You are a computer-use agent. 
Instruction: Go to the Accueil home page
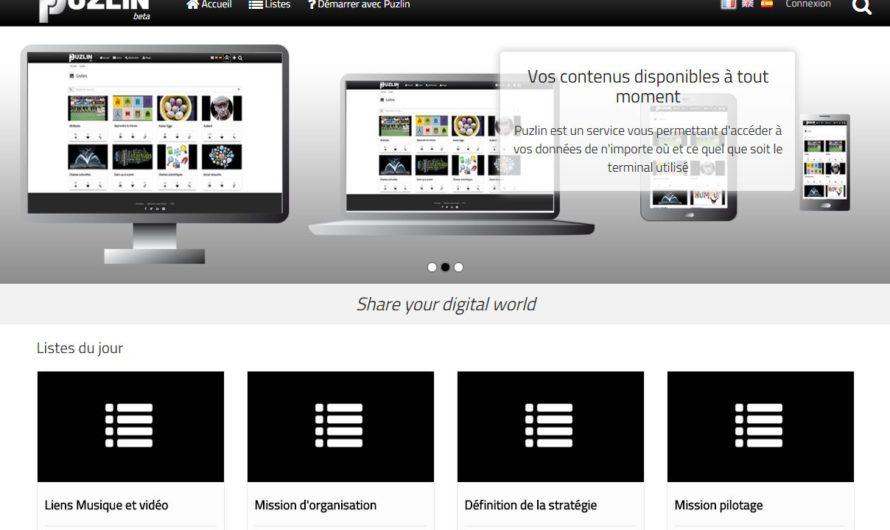click(x=209, y=5)
